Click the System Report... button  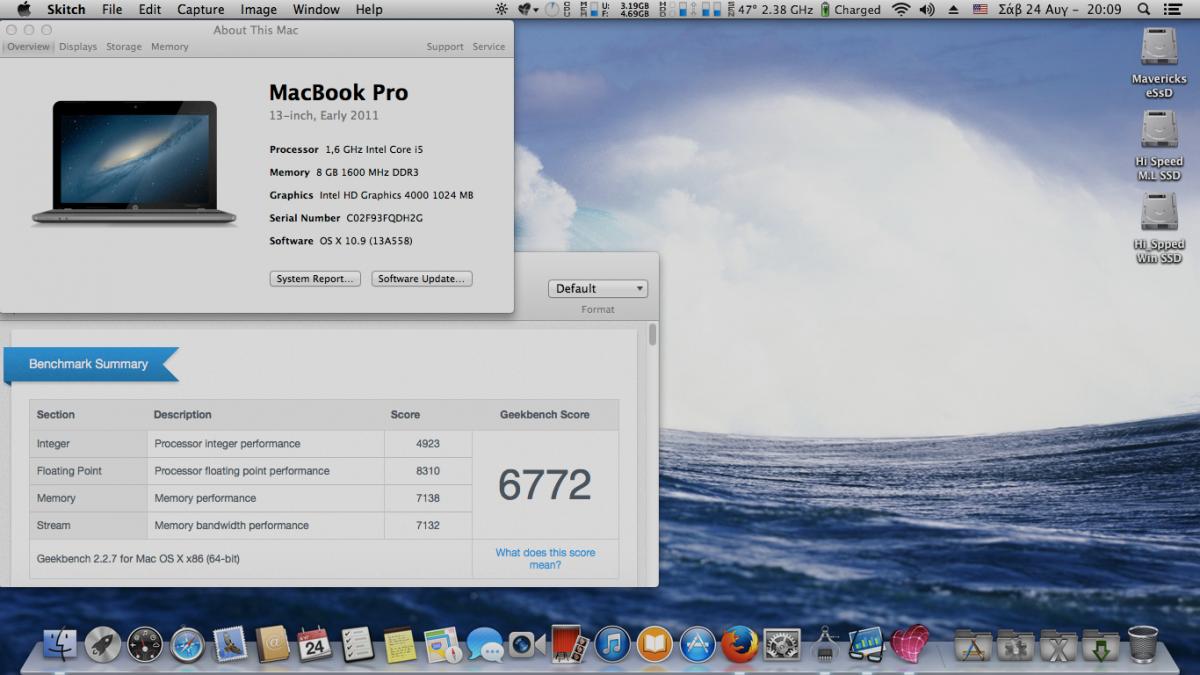pyautogui.click(x=315, y=279)
